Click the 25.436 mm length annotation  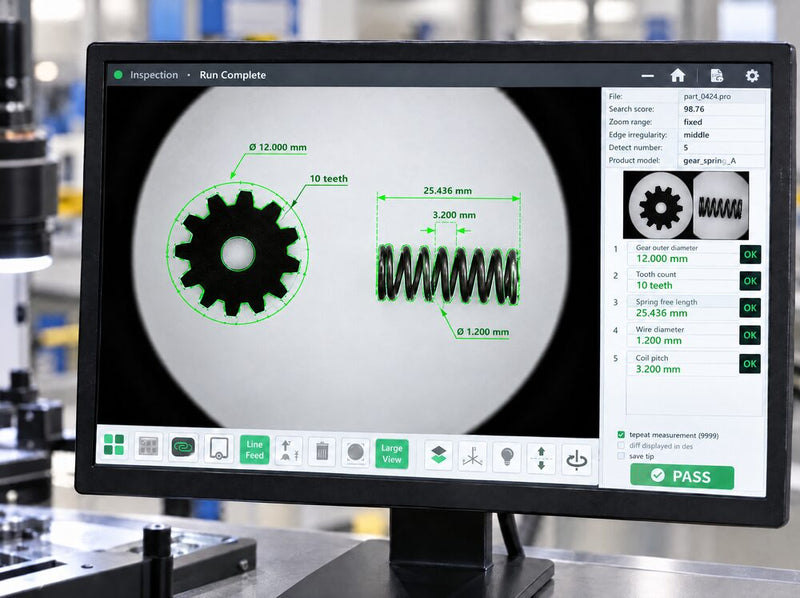447,191
